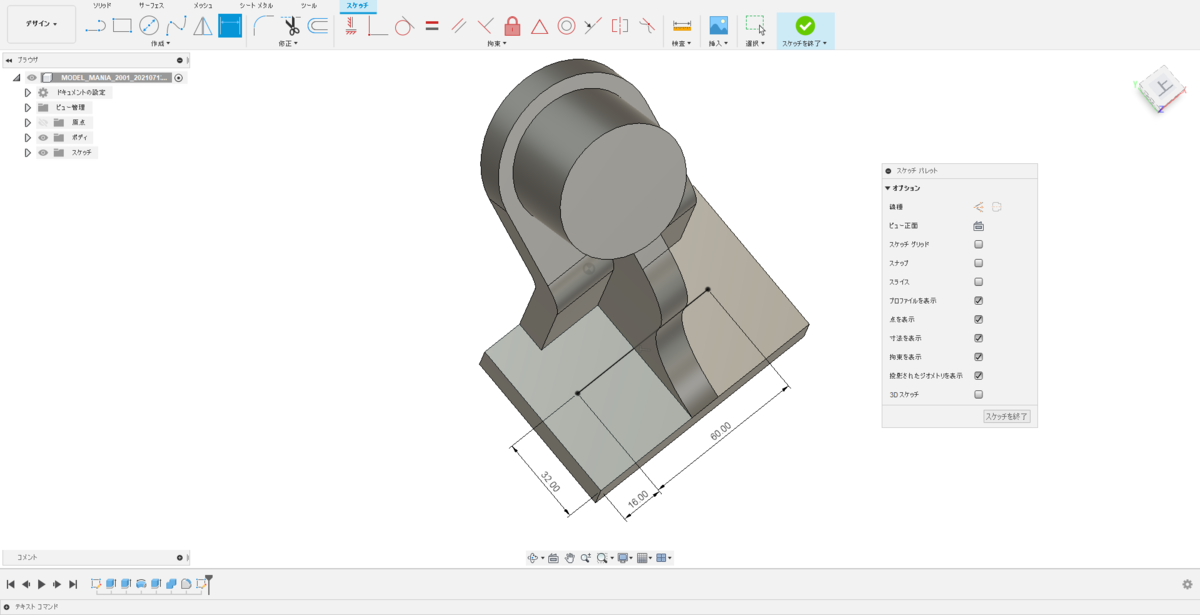Apply the Curvature constraint
Image resolution: width=1200 pixels, height=615 pixels.
(647, 26)
